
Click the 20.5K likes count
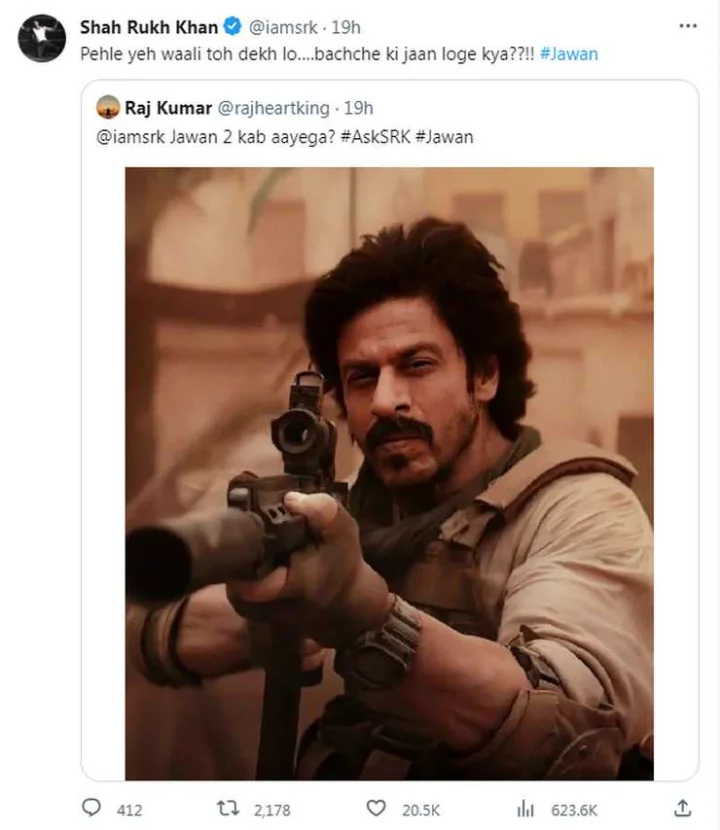point(421,810)
